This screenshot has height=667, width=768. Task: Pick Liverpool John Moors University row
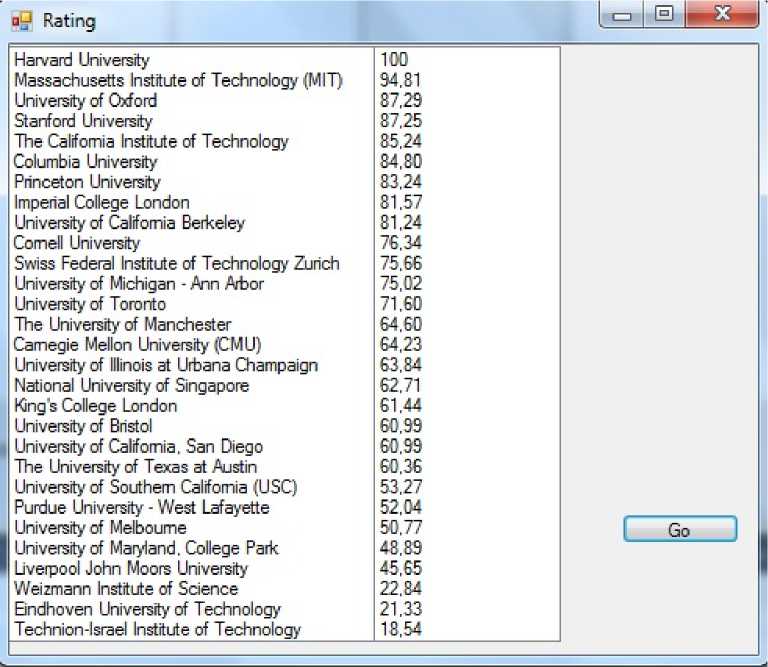coord(131,568)
